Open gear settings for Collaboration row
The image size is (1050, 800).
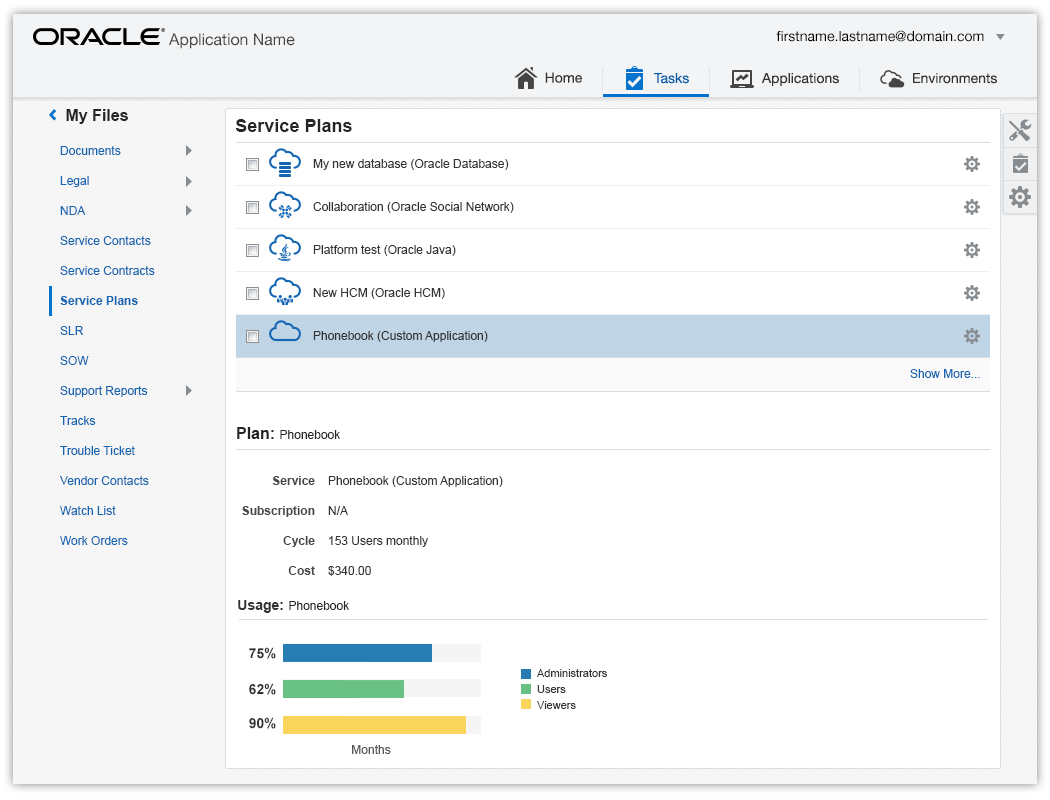[x=972, y=207]
